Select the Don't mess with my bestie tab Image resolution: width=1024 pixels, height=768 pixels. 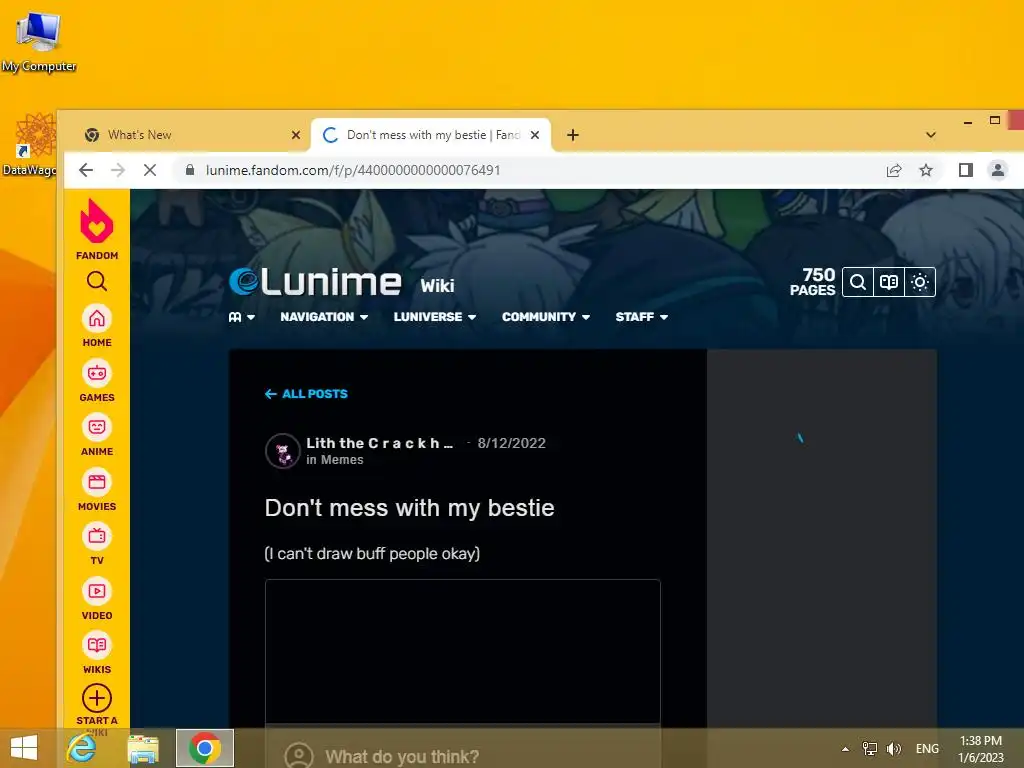431,135
